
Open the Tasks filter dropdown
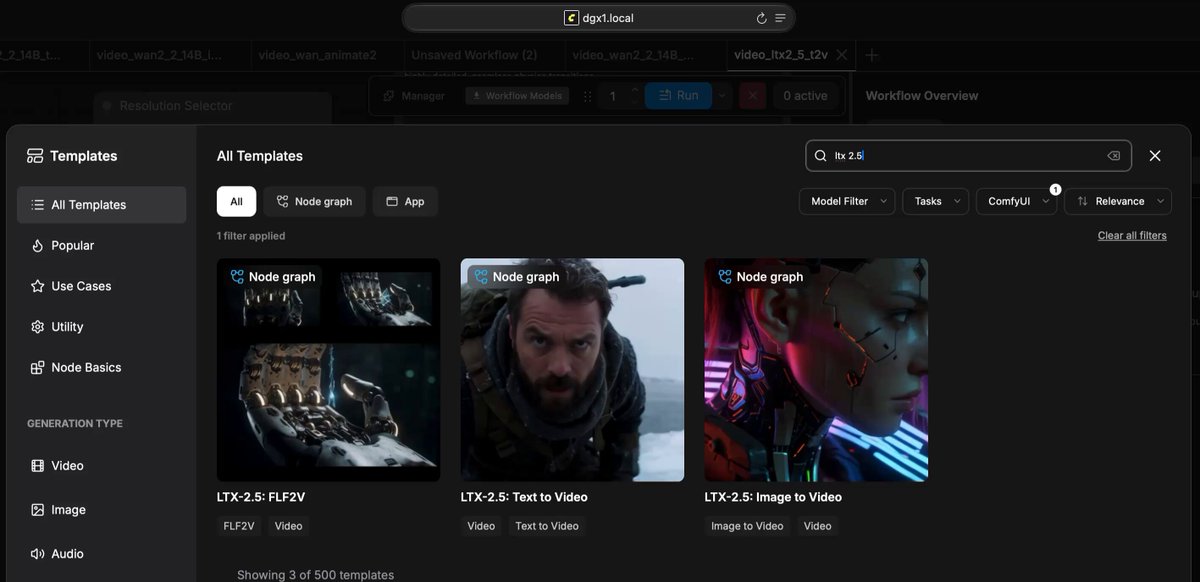tap(935, 201)
